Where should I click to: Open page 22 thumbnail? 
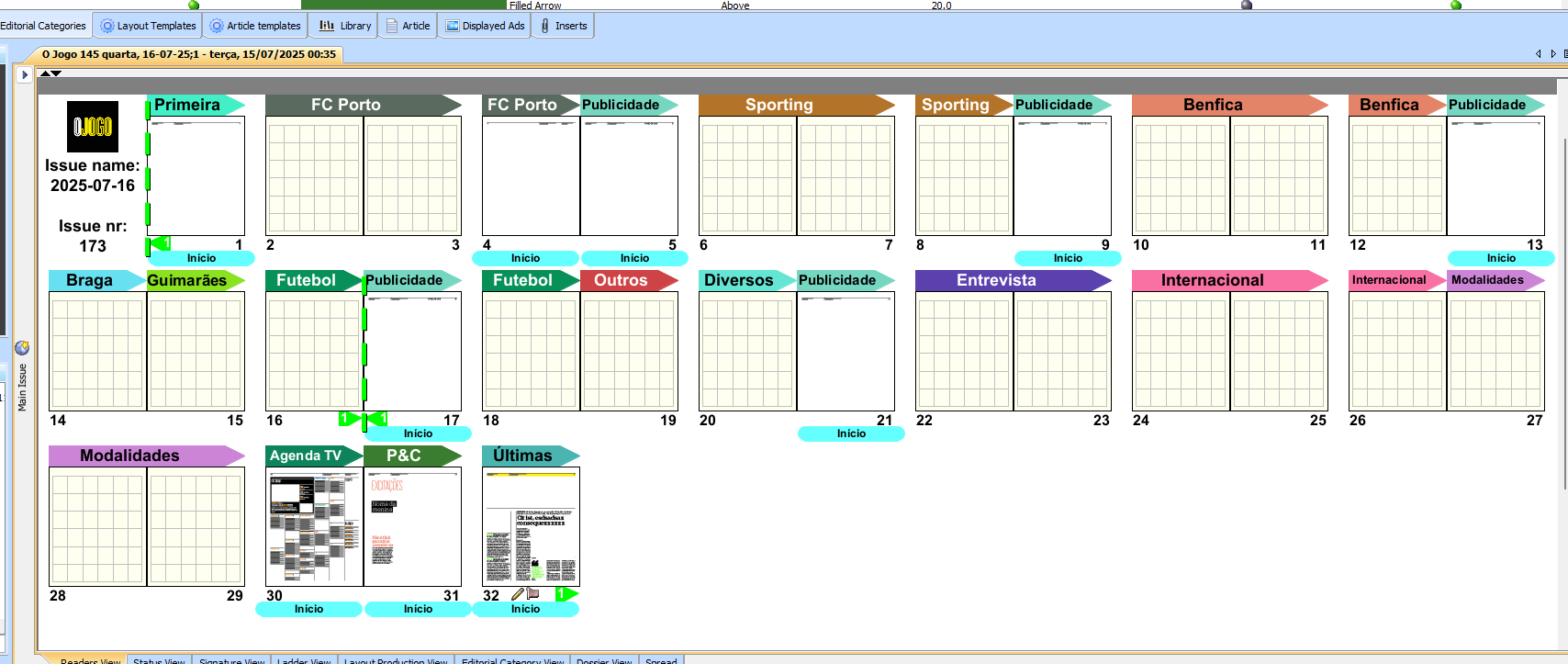click(964, 352)
